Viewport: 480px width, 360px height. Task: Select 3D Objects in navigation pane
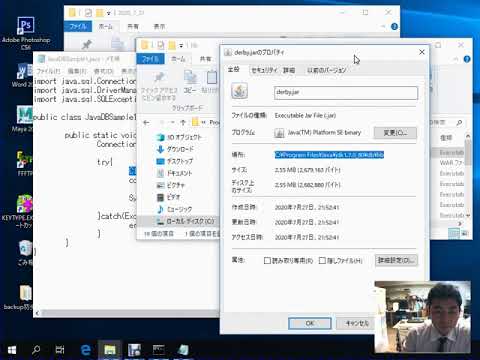179,137
